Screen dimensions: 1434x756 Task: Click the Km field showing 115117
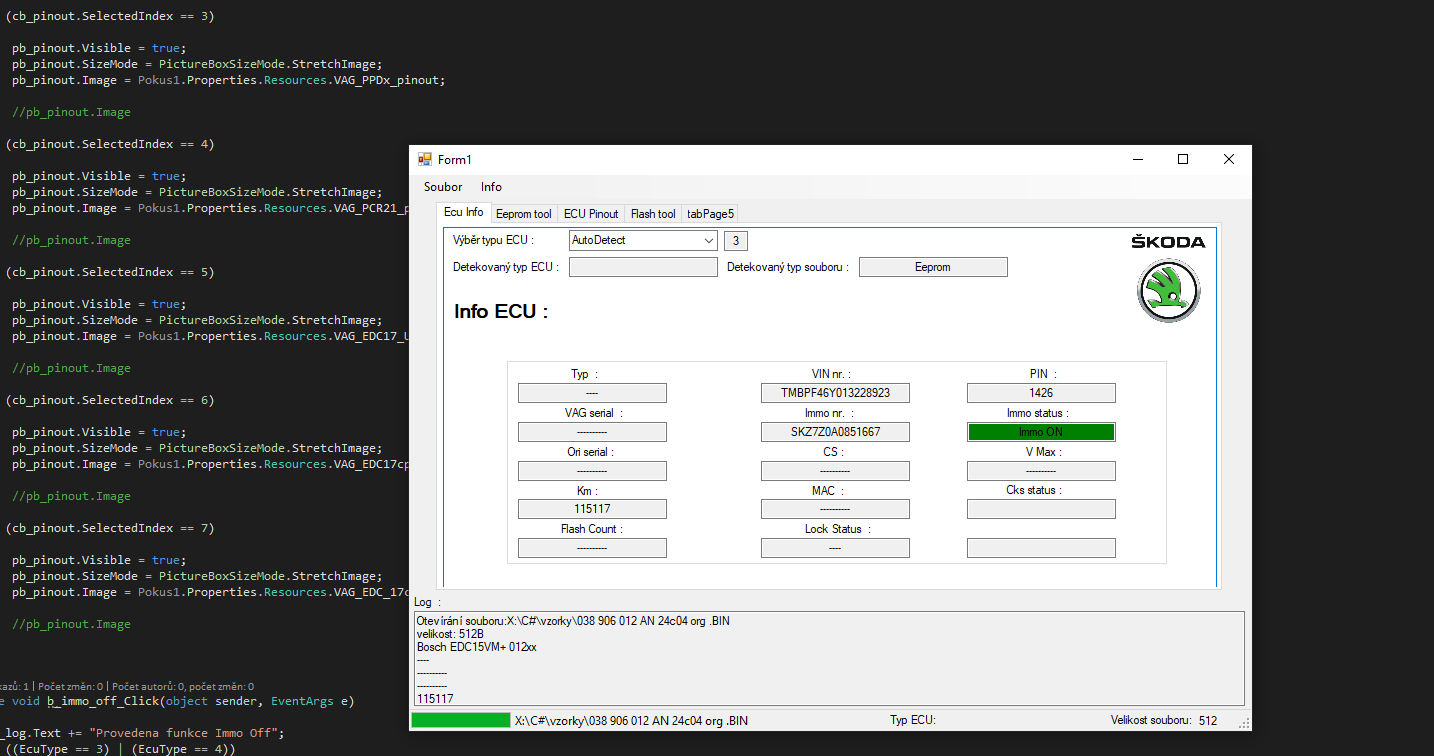(x=592, y=509)
